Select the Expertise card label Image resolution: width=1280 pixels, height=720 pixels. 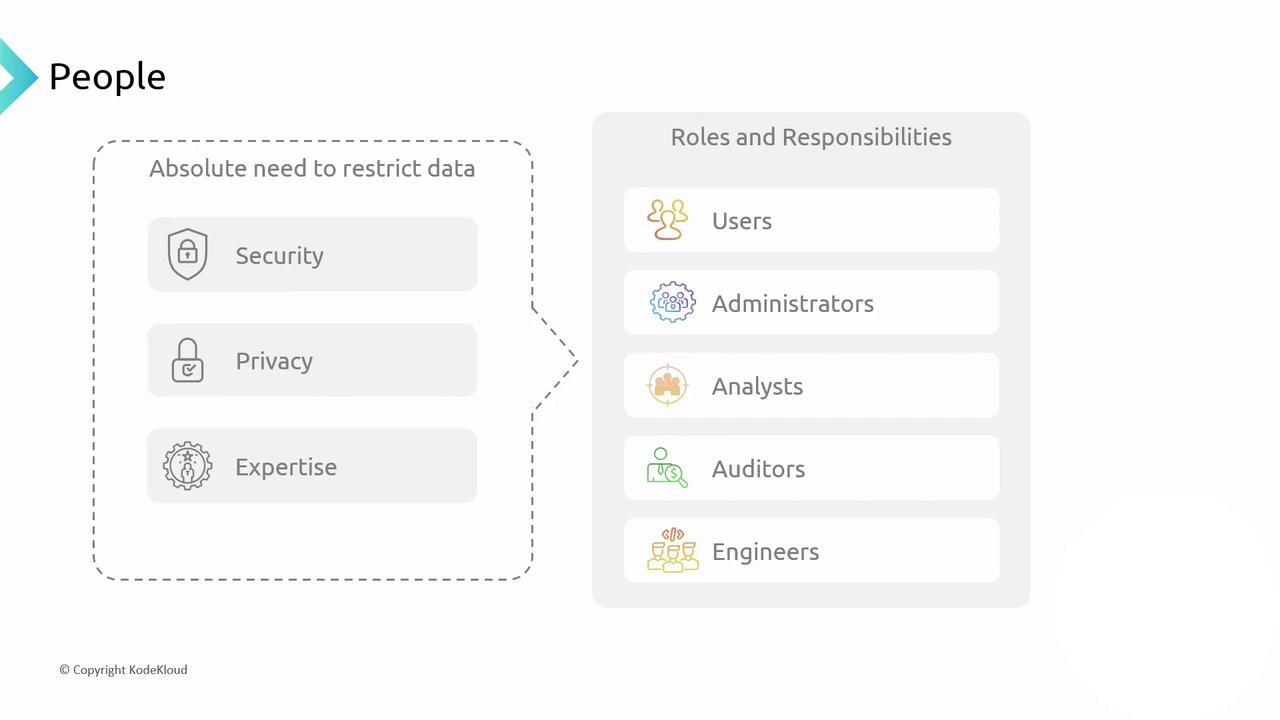[x=286, y=467]
